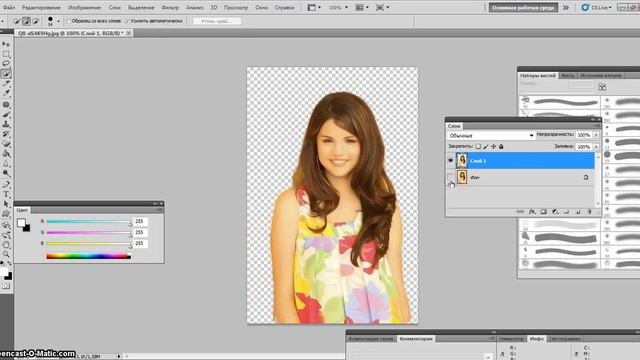640x360 pixels.
Task: Open the blend mode 'Обычные' dropdown
Action: 490,135
